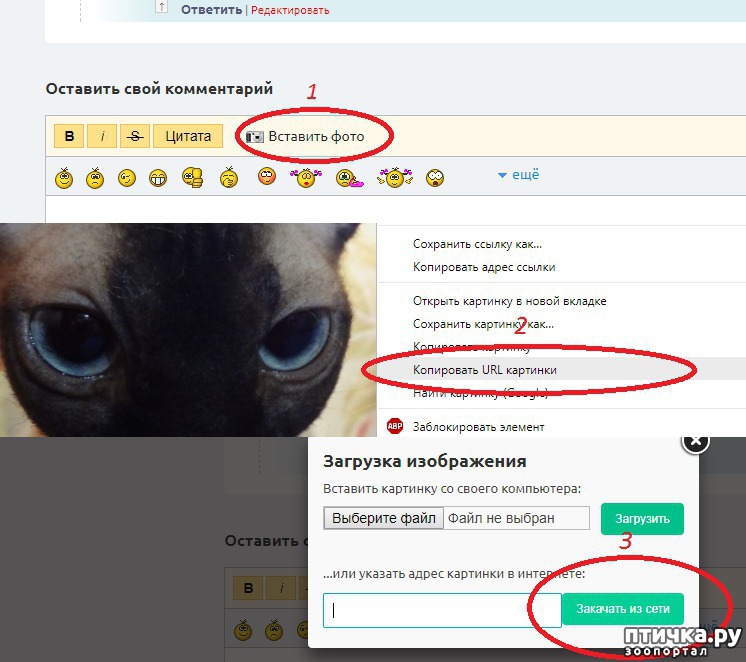Select Открыть картинку в новой вкладке
The width and height of the screenshot is (746, 662).
pyautogui.click(x=509, y=301)
